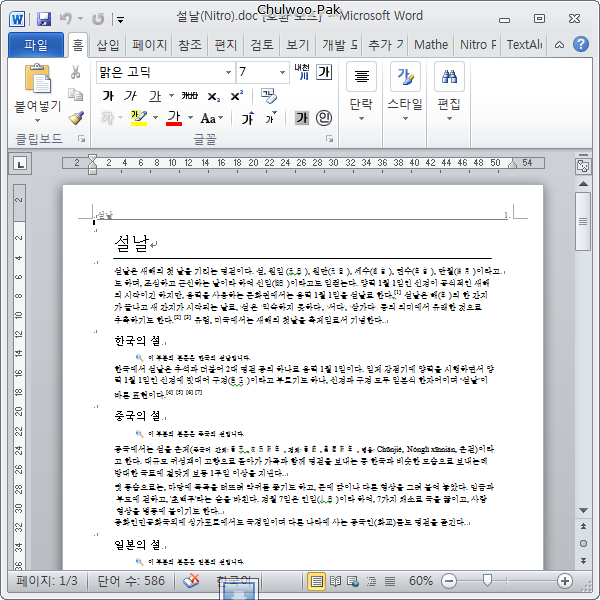Viewport: 600px width, 600px height.
Task: Expand underline style dropdown arrow
Action: [171, 96]
